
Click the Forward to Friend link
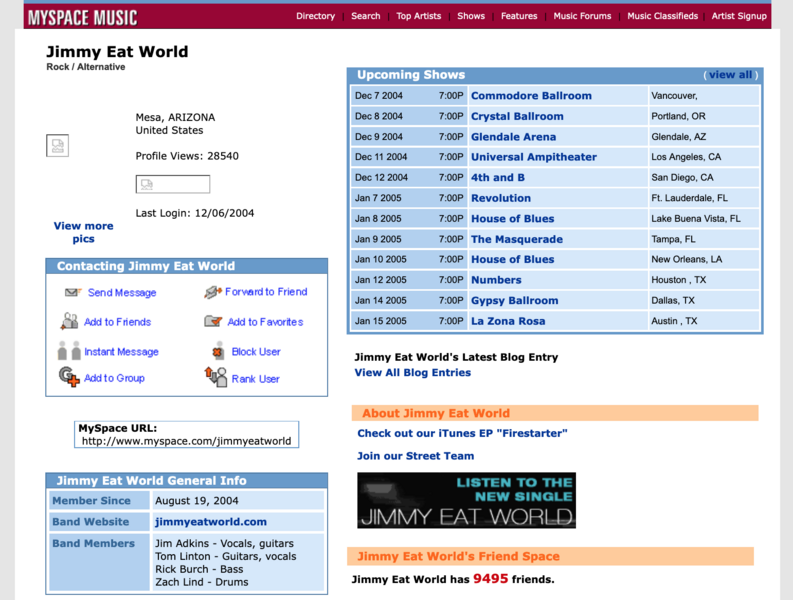[266, 292]
